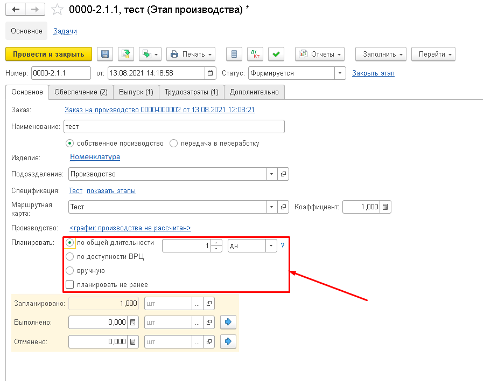Expand the duration unit дн dropdown
The width and height of the screenshot is (483, 381).
[271, 246]
